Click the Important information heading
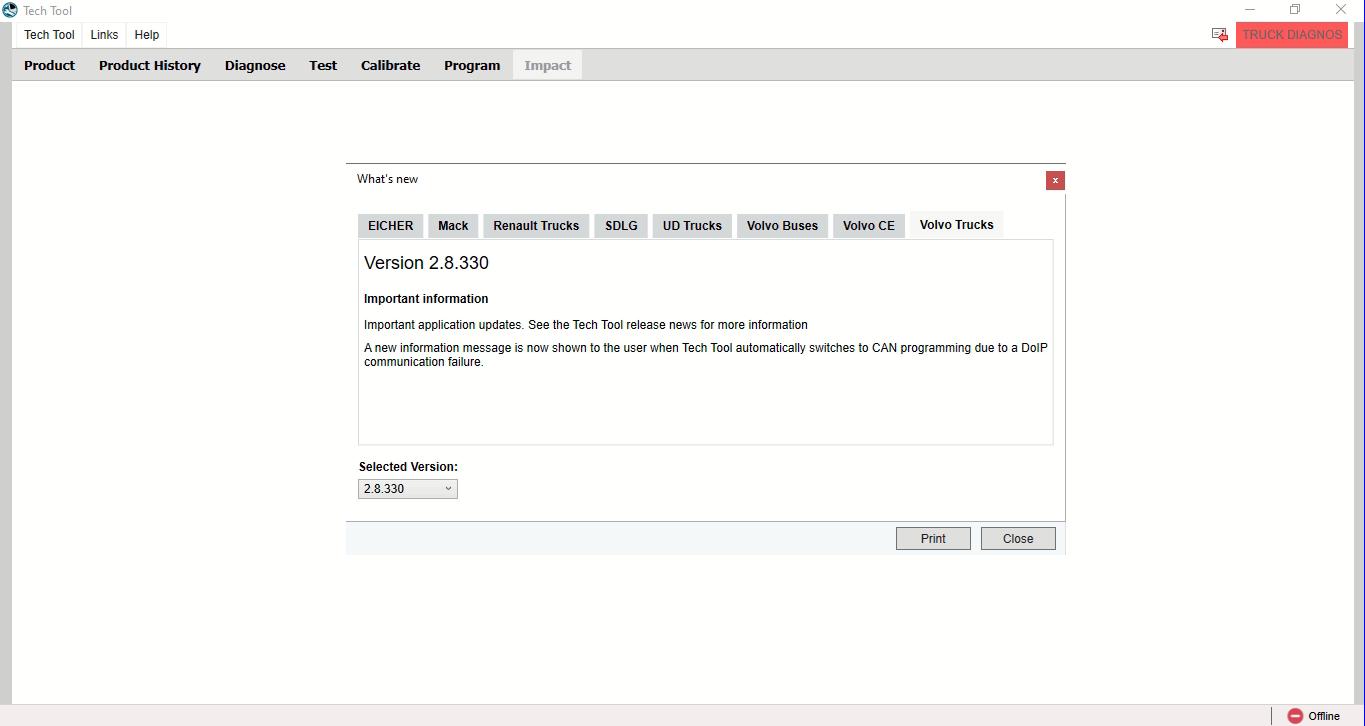This screenshot has height=726, width=1365. pyautogui.click(x=426, y=299)
